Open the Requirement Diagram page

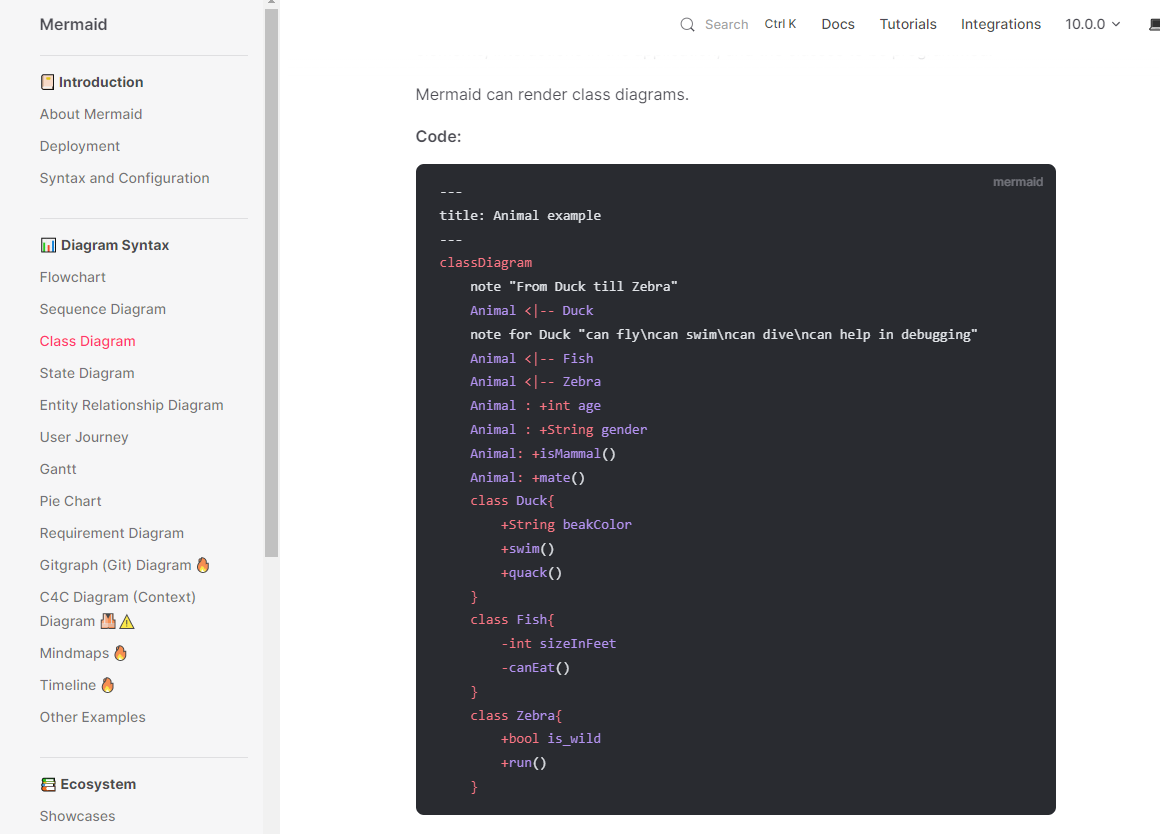pos(112,533)
